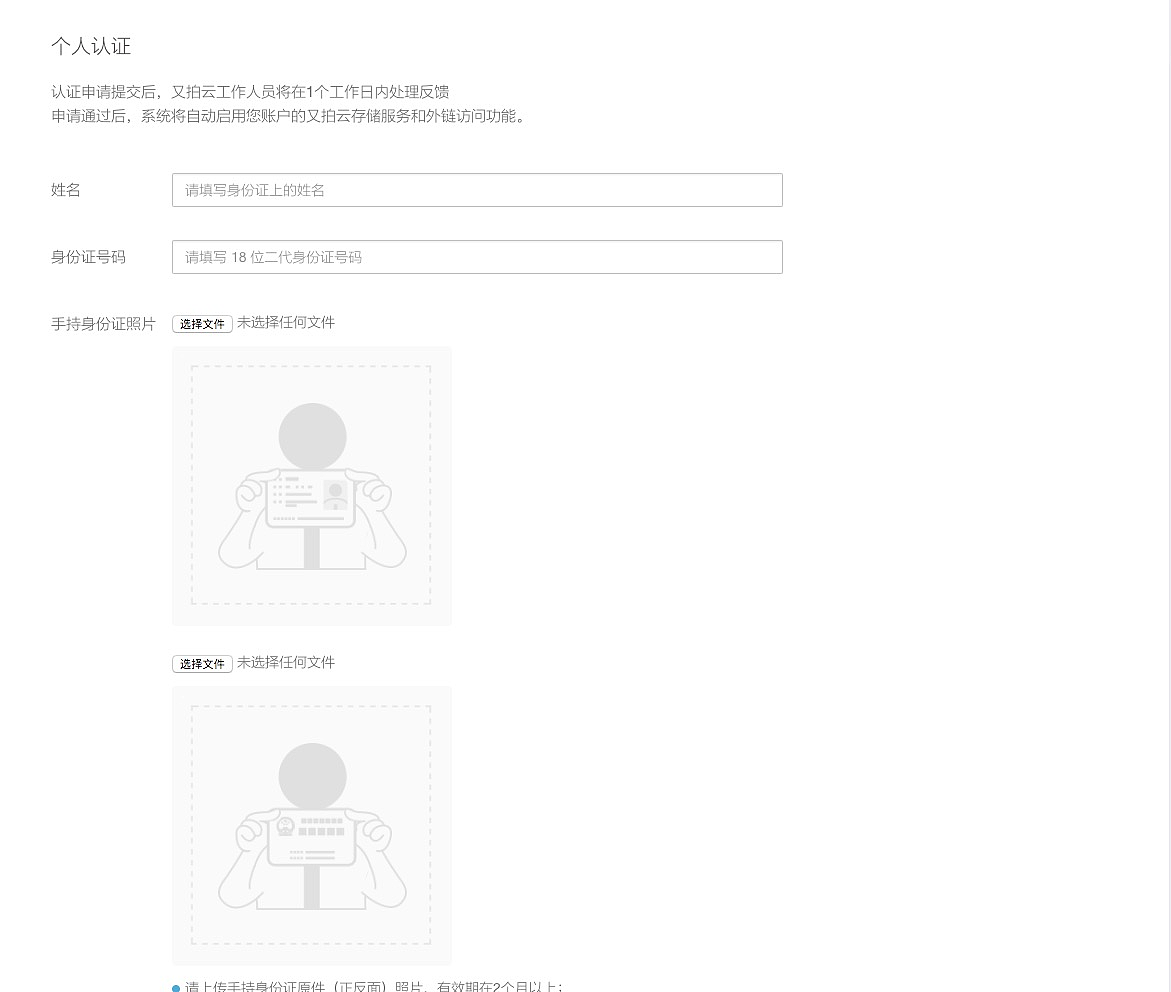
Task: Focus the 身份证号码 ID number input
Action: point(476,257)
